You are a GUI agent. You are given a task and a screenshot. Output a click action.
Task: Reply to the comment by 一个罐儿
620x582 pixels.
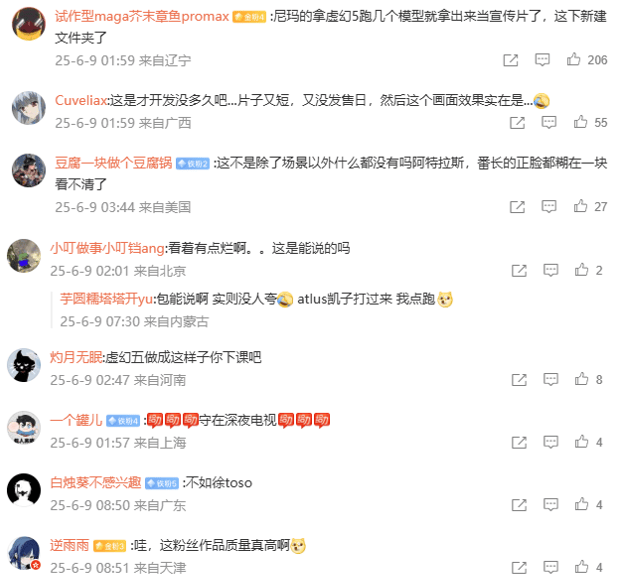[x=550, y=442]
